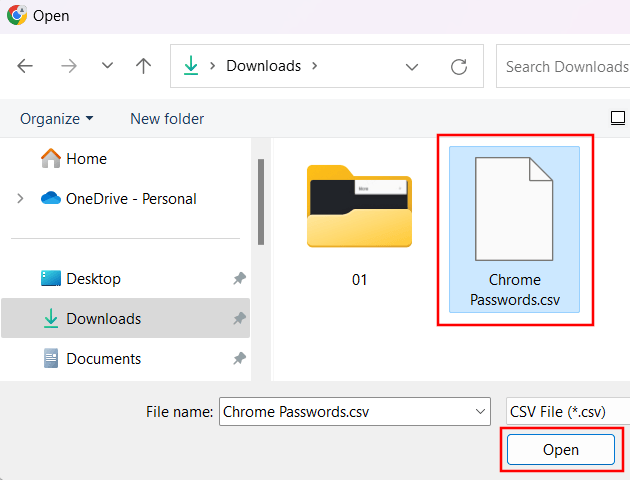Unpin Desktop using its pin icon
The image size is (630, 480).
click(x=239, y=278)
